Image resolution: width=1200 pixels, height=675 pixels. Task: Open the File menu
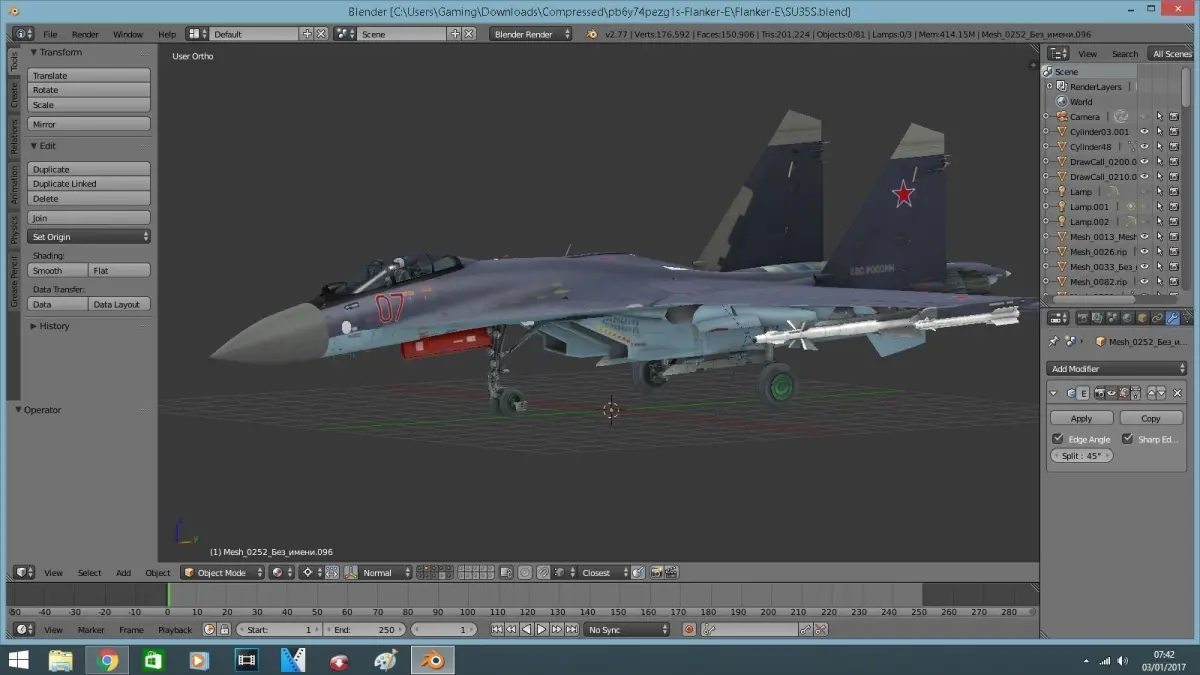(x=50, y=34)
